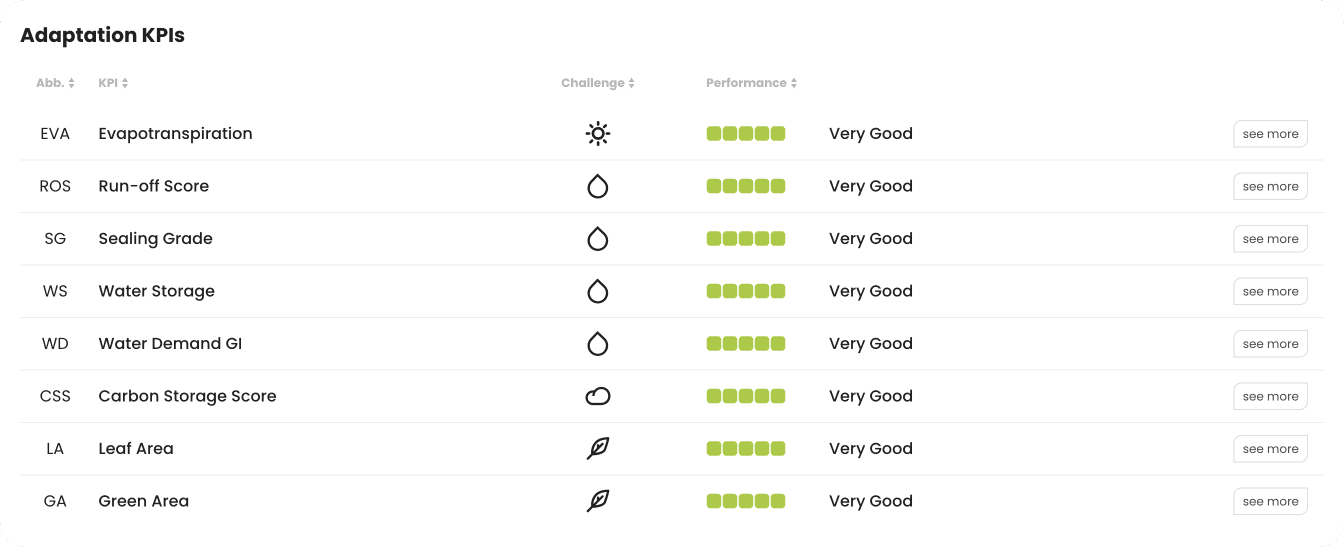Click the water drop icon for Sealing Grade
The image size is (1344, 547).
pos(598,239)
